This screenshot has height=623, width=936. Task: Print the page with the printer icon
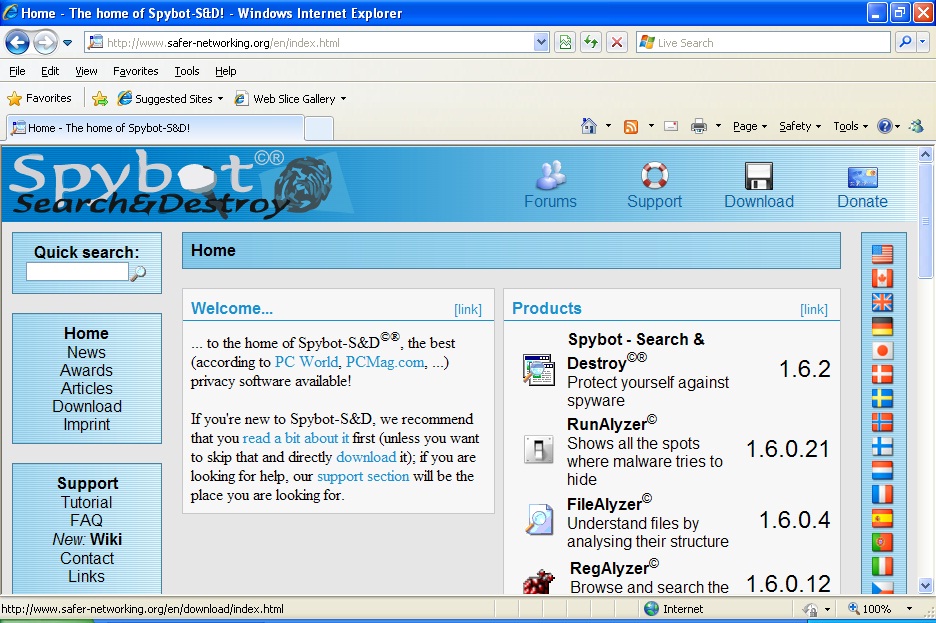698,126
